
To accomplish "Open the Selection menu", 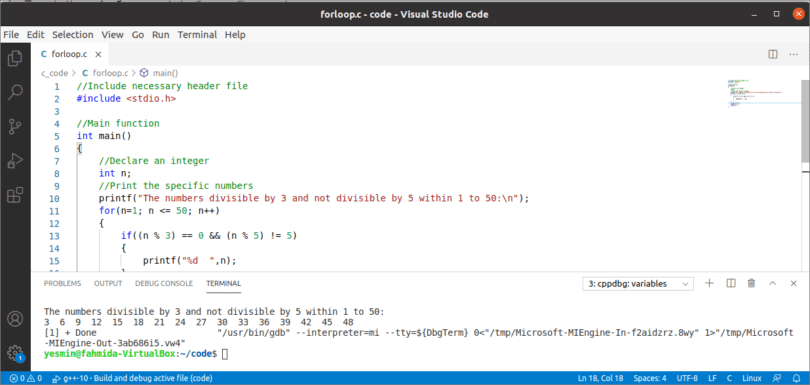I will pos(73,35).
